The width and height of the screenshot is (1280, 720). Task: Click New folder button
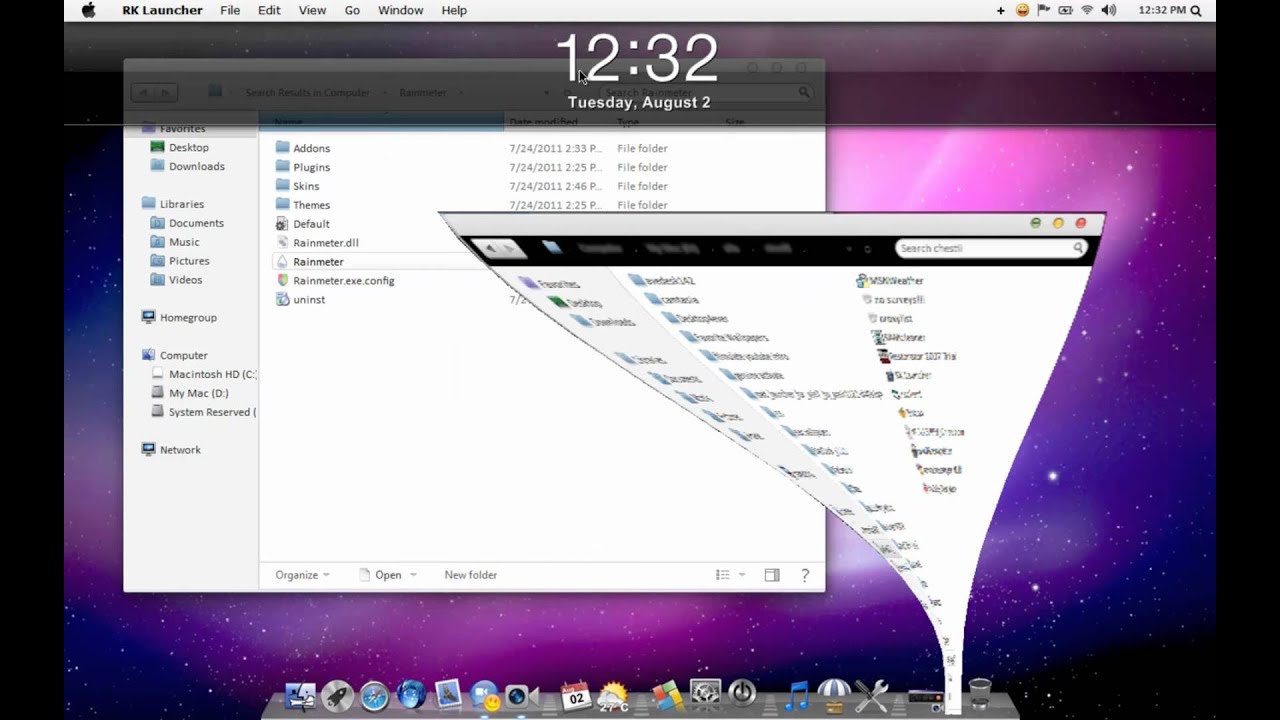(470, 575)
